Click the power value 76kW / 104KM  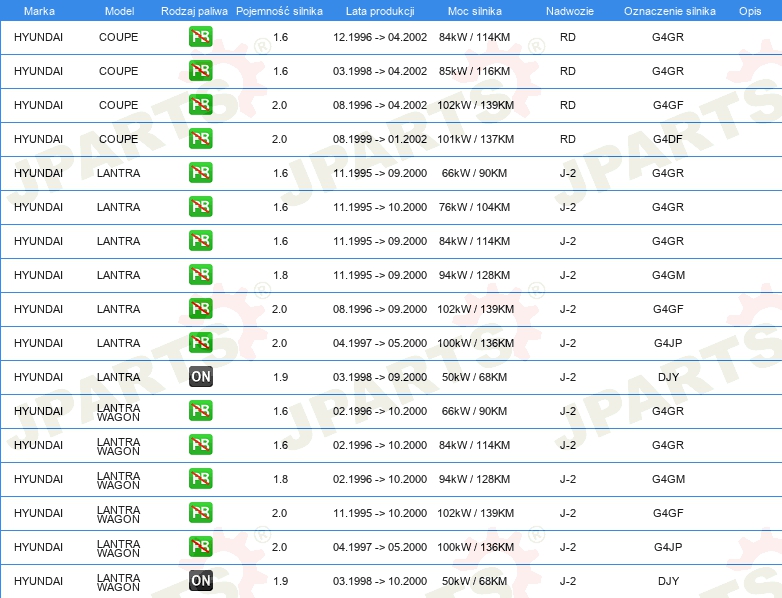pyautogui.click(x=474, y=206)
